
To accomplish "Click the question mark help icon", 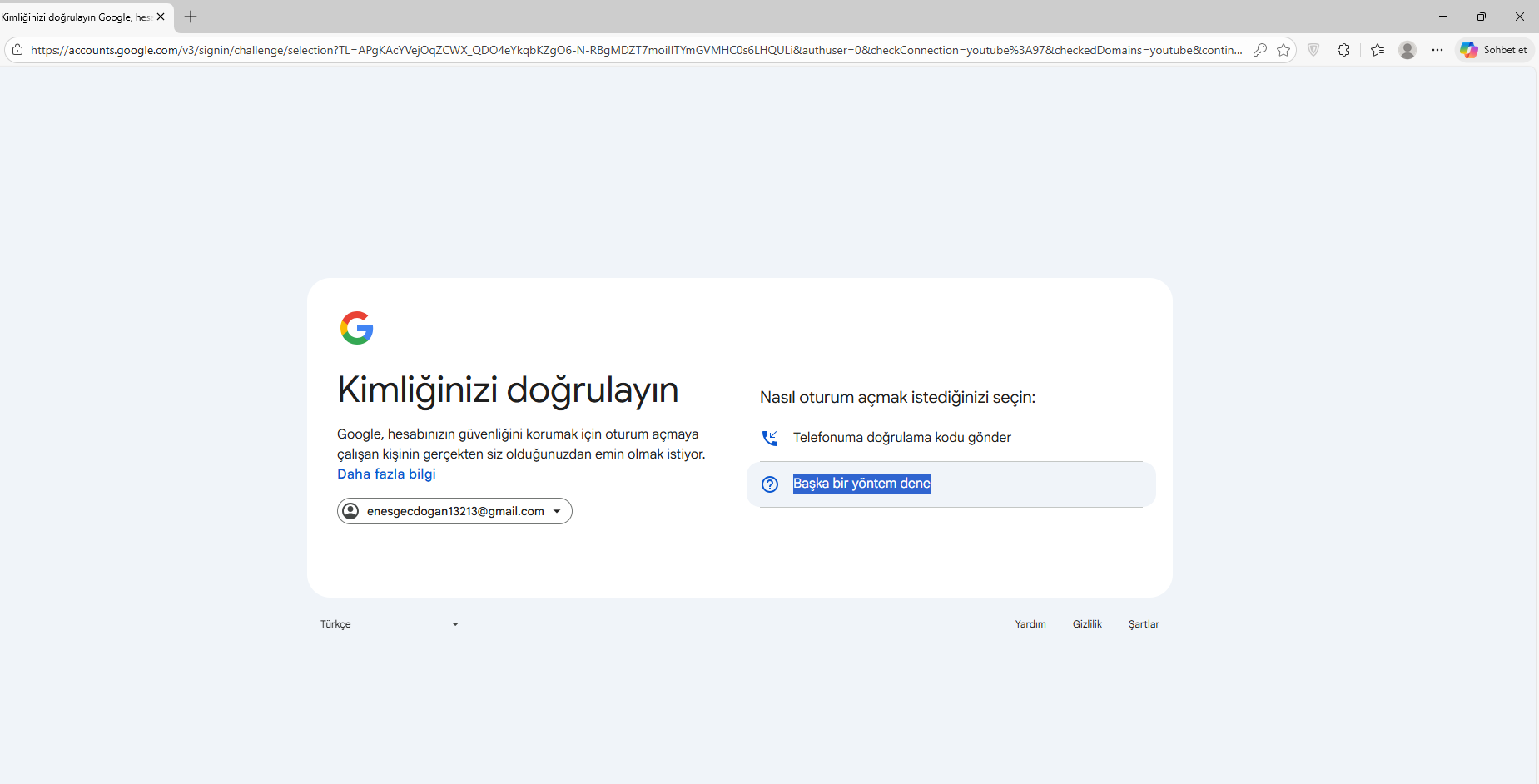I will tap(770, 484).
